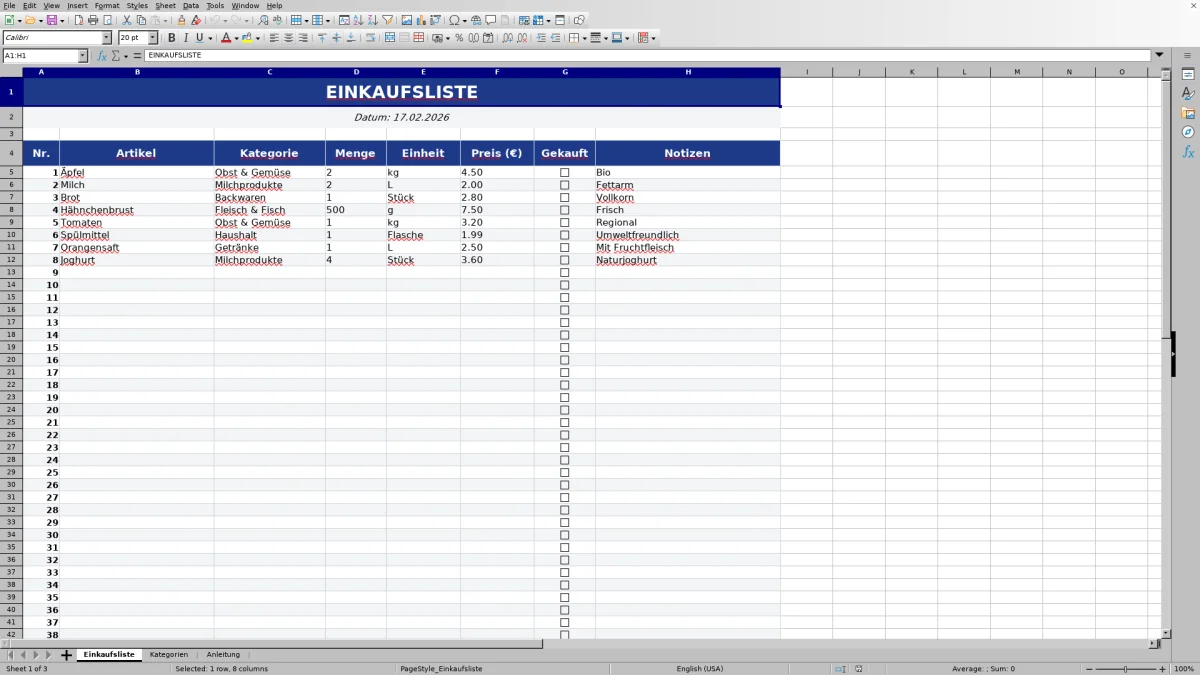Open the font name dropdown
Screen dimensions: 1200x675
coord(106,37)
